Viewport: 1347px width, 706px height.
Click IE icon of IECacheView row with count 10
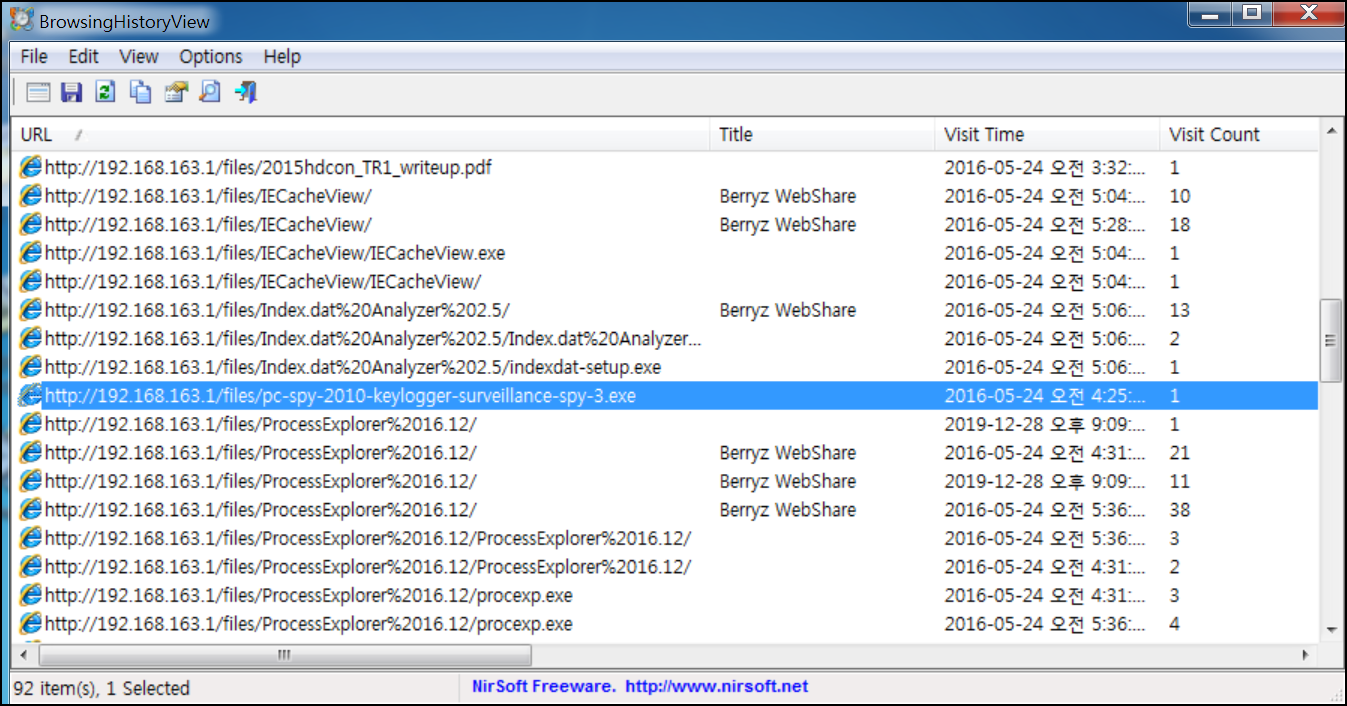(32, 196)
